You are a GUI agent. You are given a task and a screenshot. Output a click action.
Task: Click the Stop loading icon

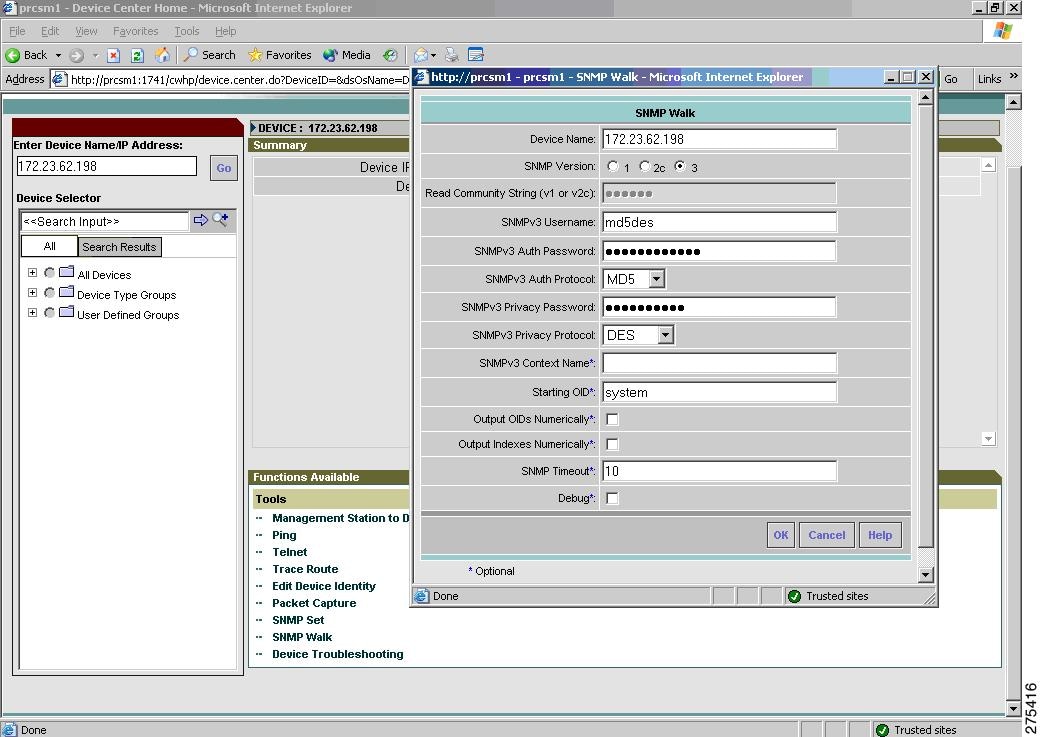[113, 55]
